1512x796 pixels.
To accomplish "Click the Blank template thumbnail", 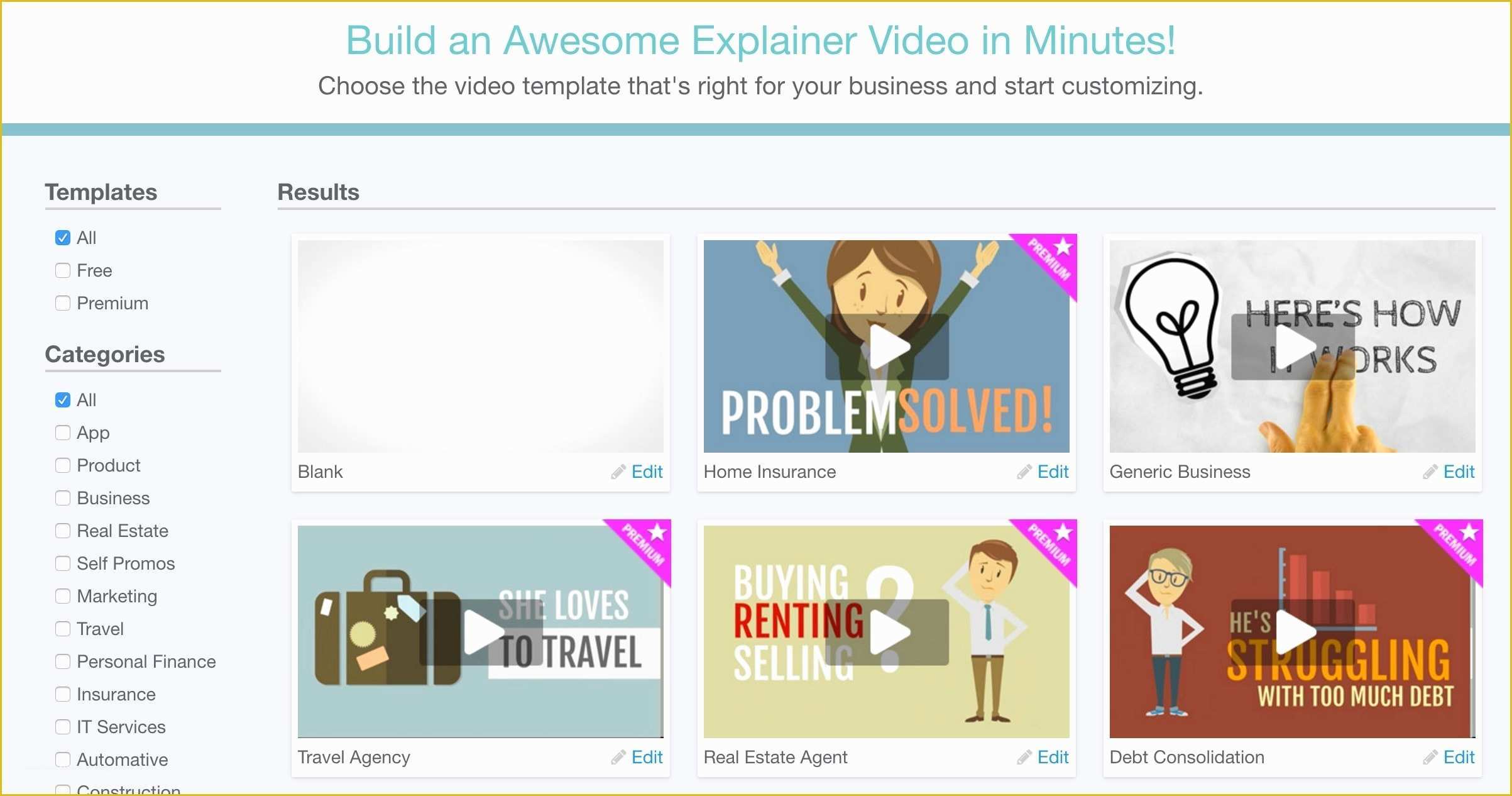I will tap(480, 345).
